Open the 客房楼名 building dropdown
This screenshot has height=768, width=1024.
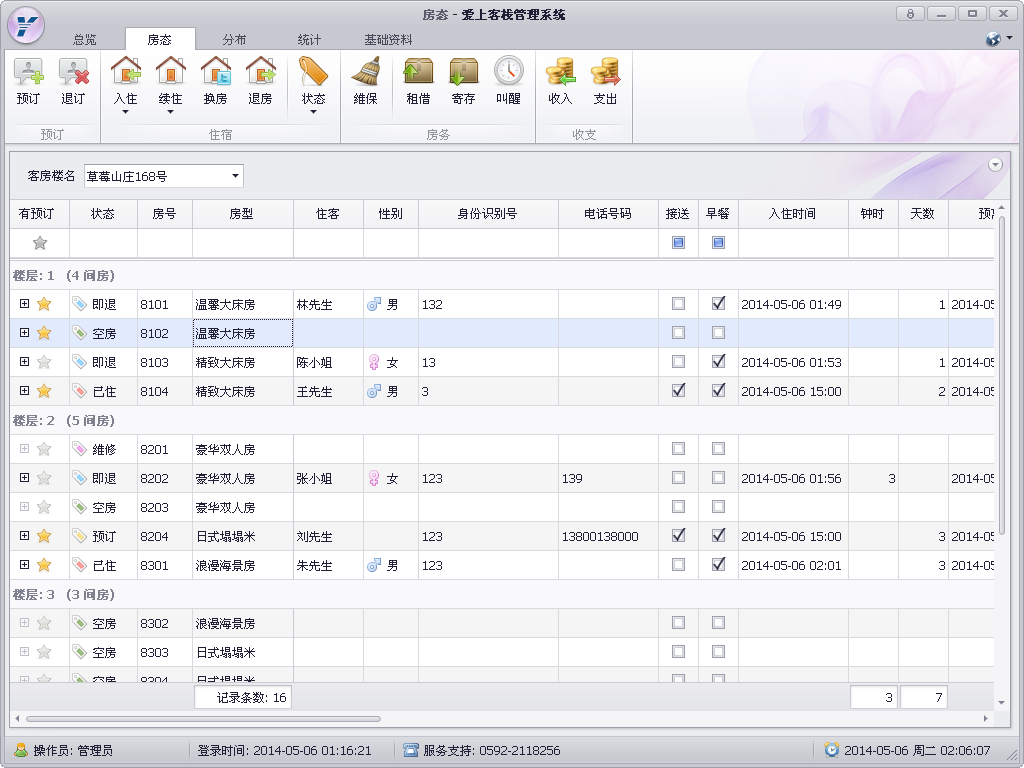235,176
